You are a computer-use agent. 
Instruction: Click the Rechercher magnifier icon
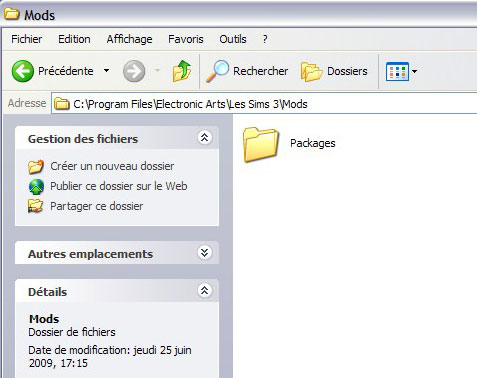pyautogui.click(x=217, y=71)
